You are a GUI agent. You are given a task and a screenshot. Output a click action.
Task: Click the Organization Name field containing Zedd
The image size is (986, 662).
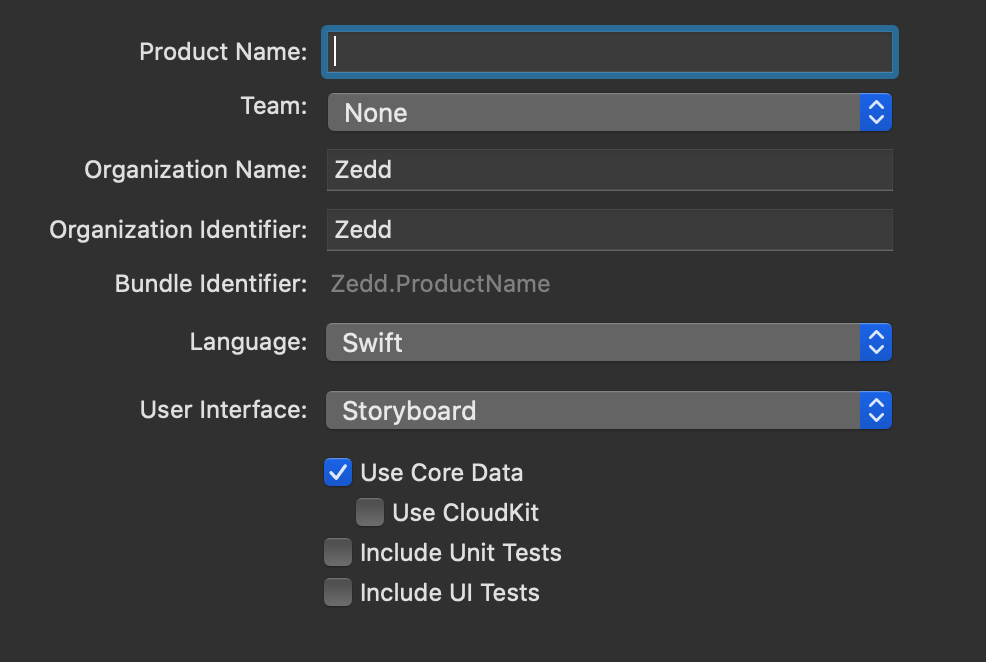[x=610, y=170]
